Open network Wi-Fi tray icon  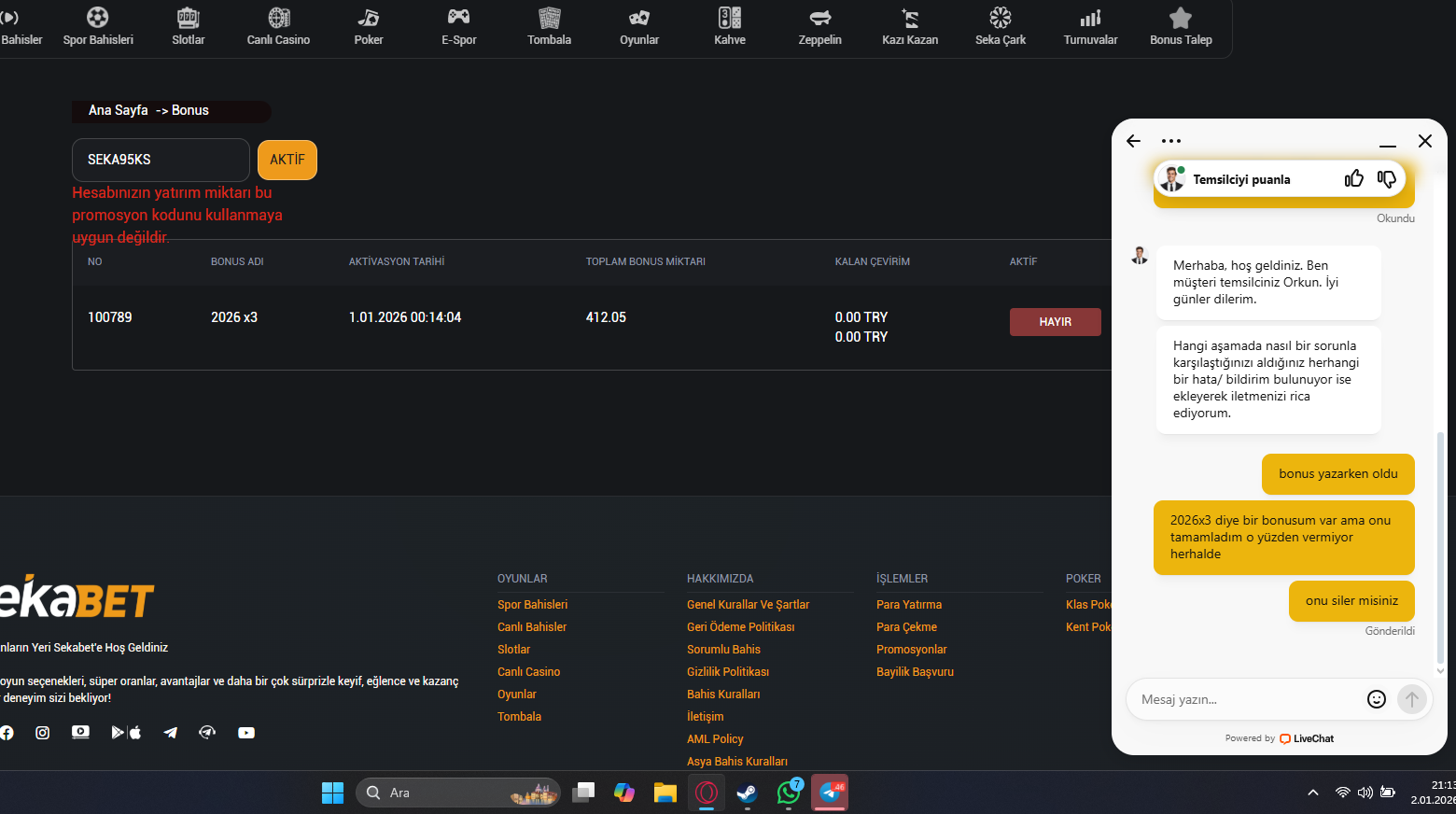1342,793
